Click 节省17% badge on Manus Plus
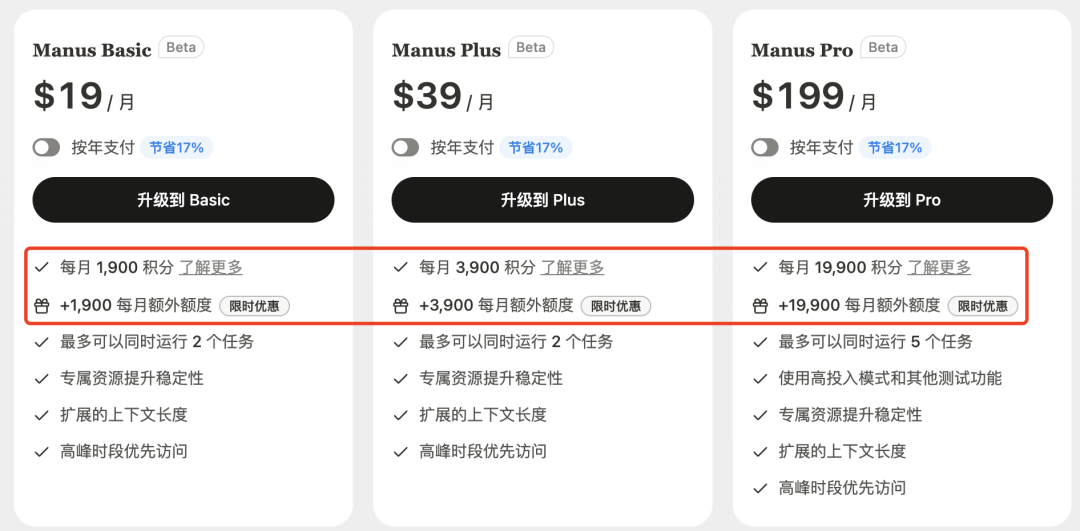This screenshot has height=531, width=1080. [x=536, y=147]
